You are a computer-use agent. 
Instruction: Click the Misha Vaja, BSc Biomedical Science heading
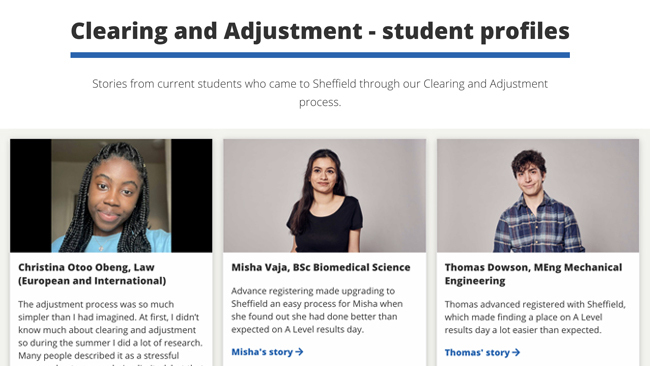pyautogui.click(x=321, y=267)
